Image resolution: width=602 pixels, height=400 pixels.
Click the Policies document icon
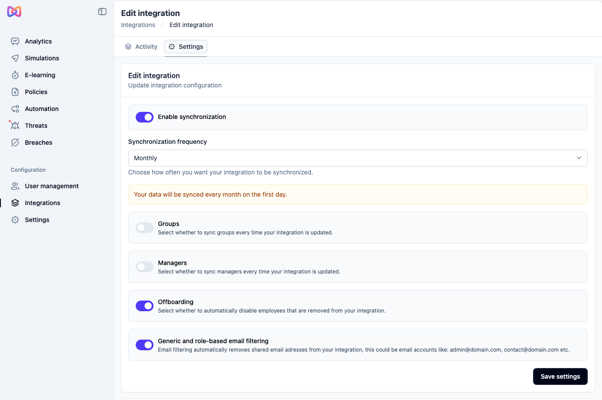(15, 92)
